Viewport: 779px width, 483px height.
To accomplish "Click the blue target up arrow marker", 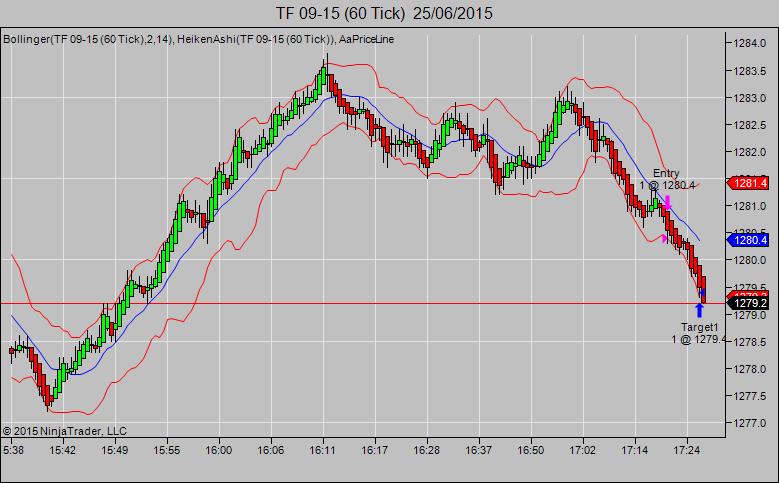I will tap(700, 310).
